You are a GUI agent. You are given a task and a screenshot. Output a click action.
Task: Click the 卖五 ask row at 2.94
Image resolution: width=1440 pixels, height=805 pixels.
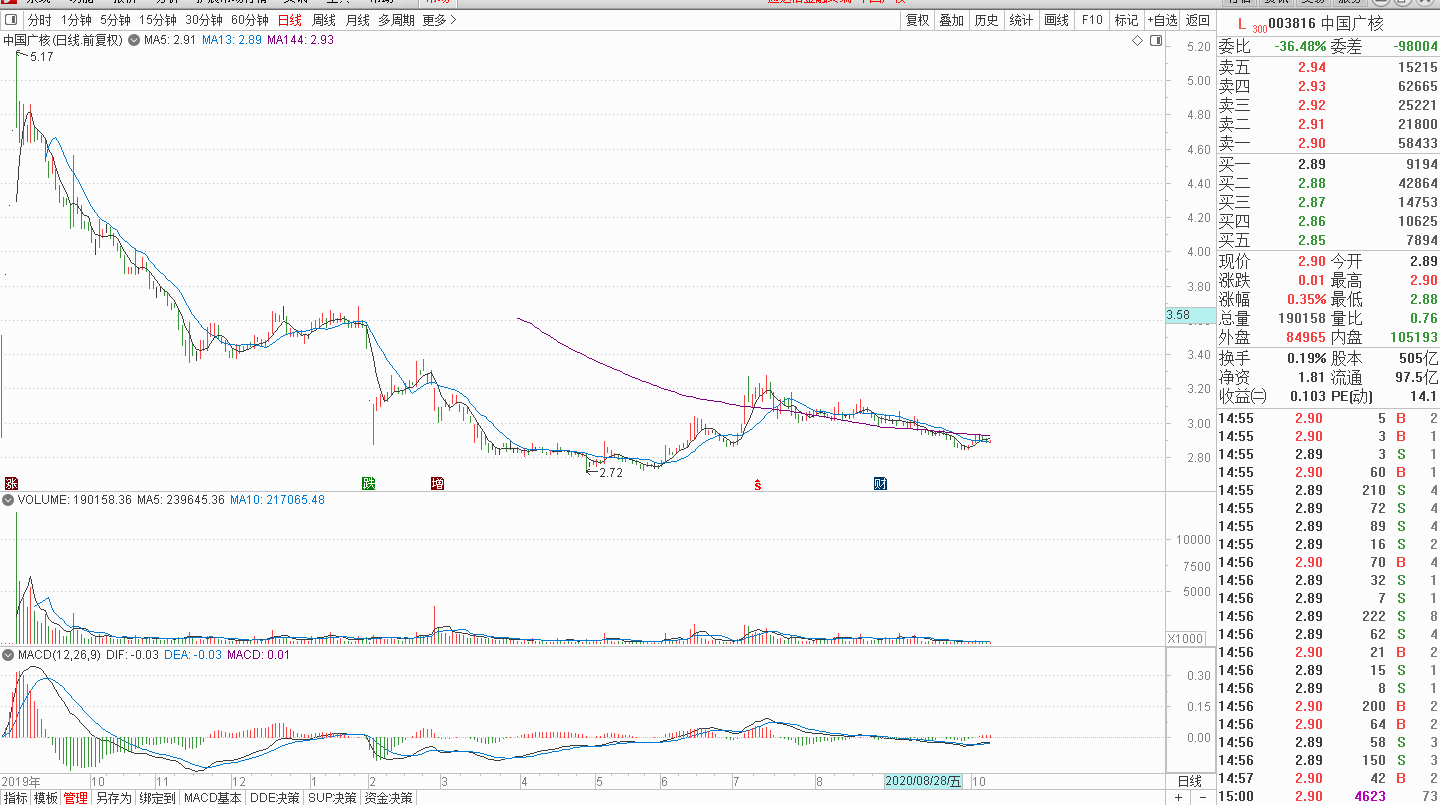click(1328, 67)
